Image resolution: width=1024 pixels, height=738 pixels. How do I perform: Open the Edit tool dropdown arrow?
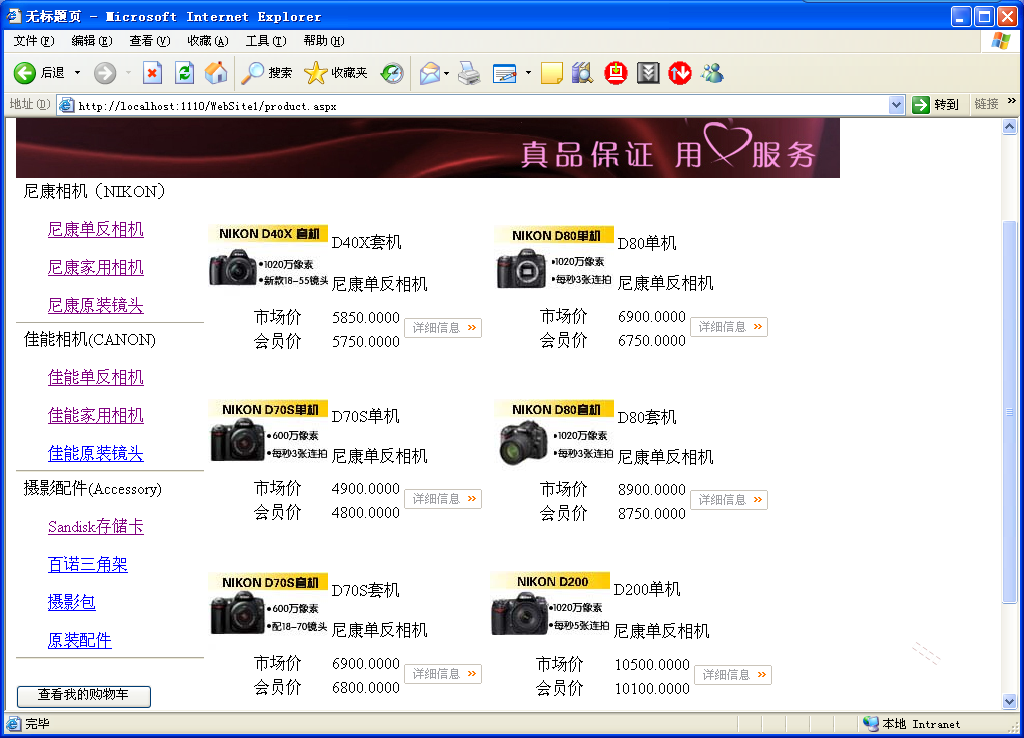pos(528,72)
